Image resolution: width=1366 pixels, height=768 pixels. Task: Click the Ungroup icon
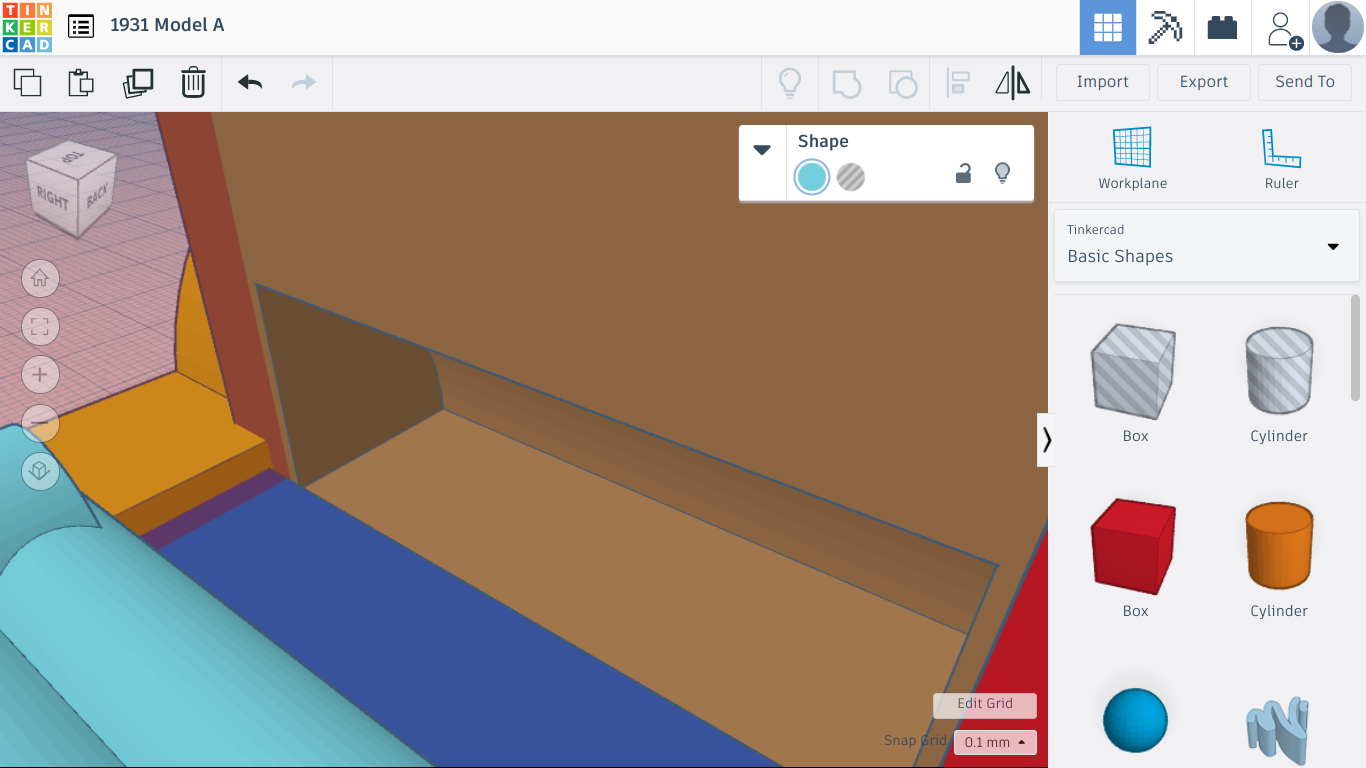[903, 83]
